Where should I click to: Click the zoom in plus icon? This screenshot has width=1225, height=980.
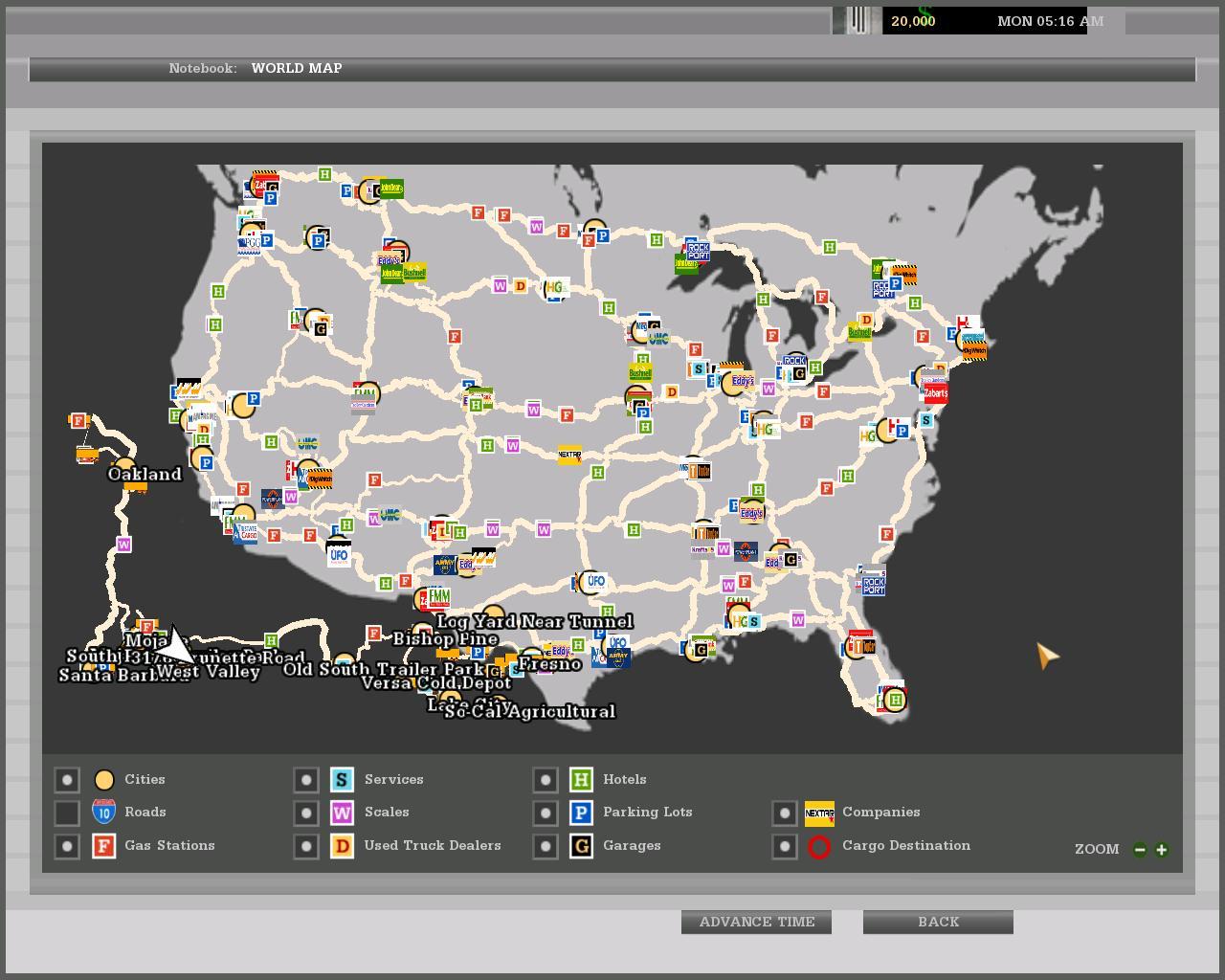tap(1162, 850)
